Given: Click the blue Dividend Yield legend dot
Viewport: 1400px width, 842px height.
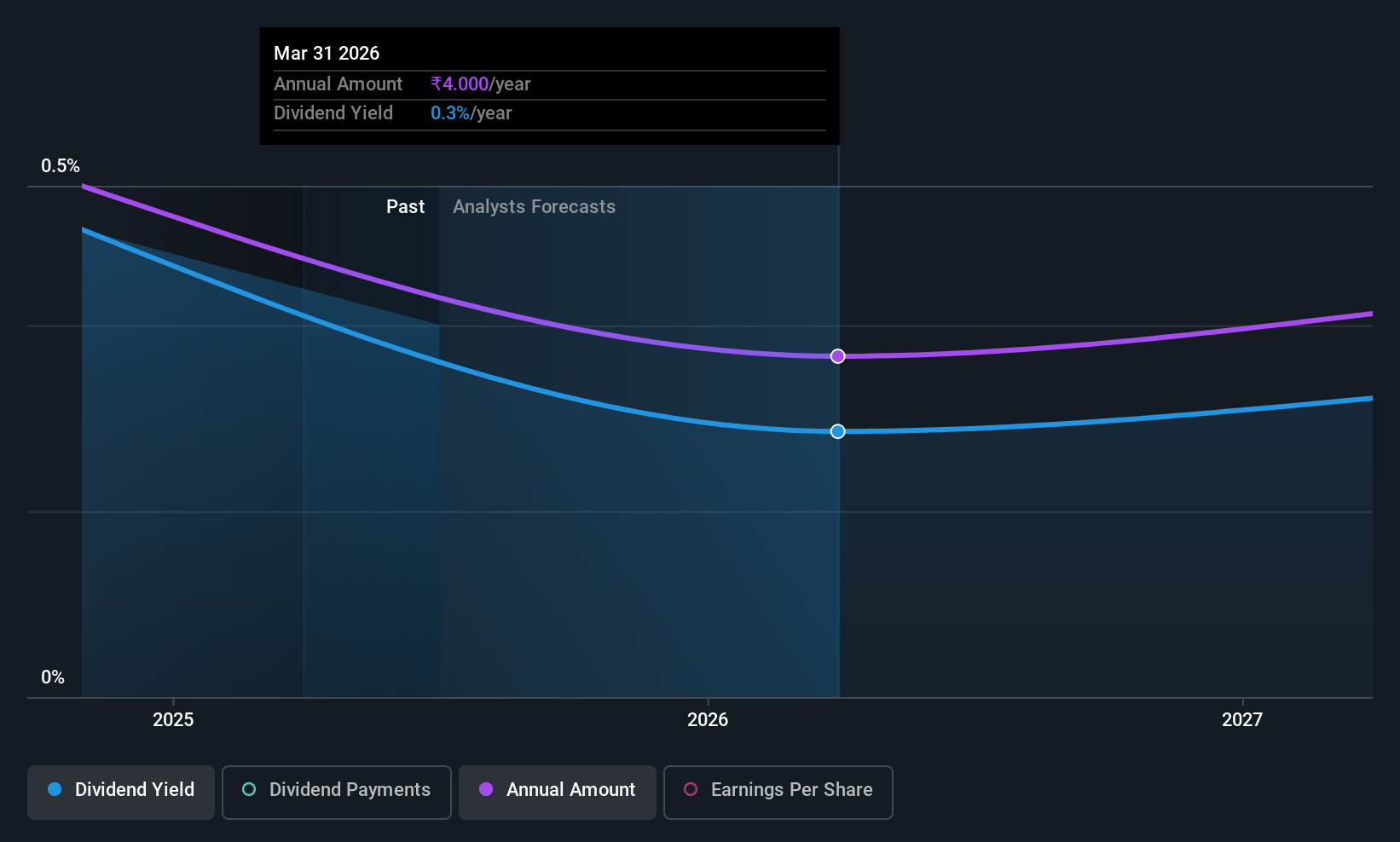Looking at the screenshot, I should pyautogui.click(x=55, y=789).
